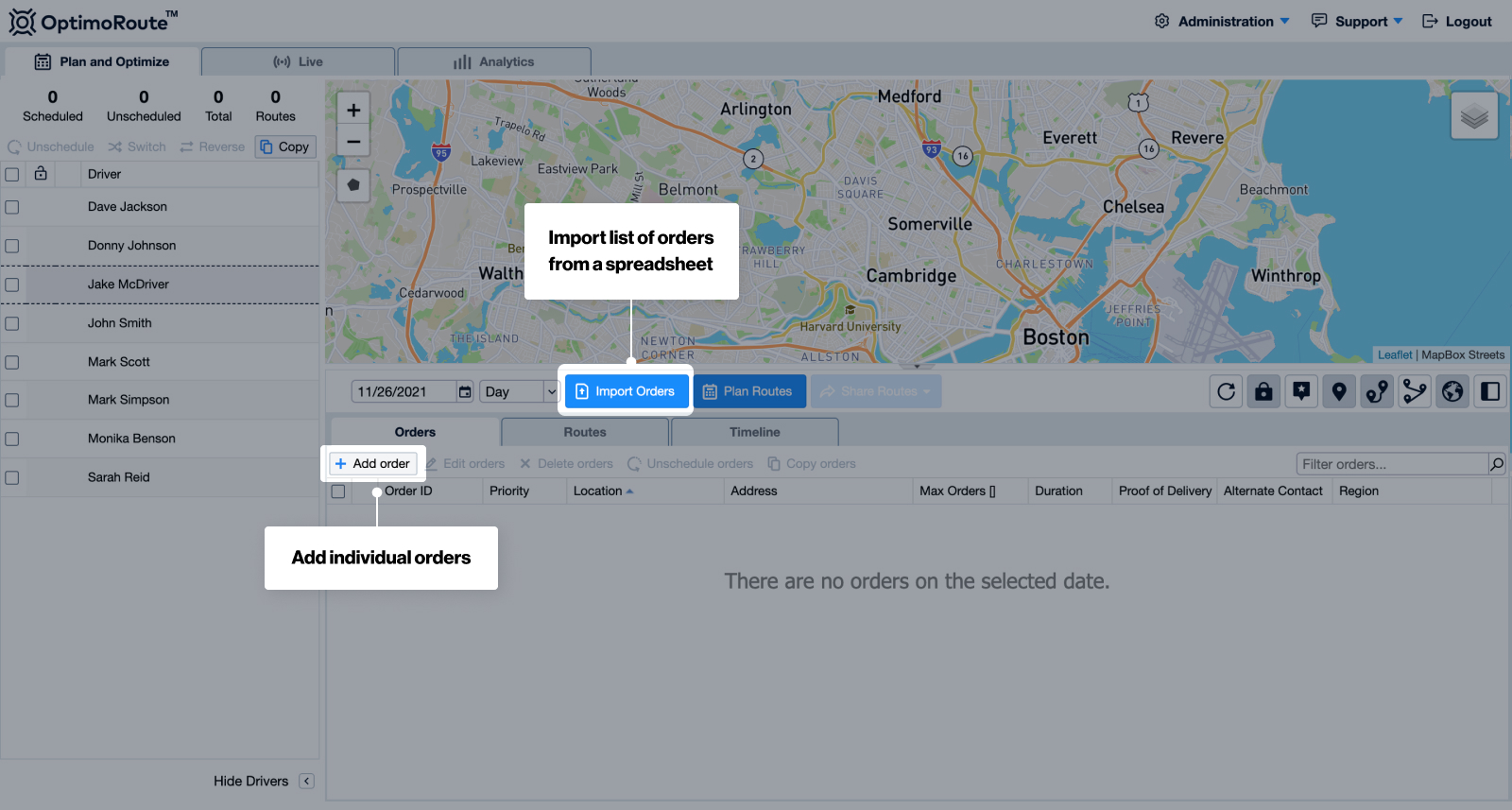The width and height of the screenshot is (1512, 810).
Task: Click the padlock icon in the map toolbar
Action: (x=1263, y=391)
